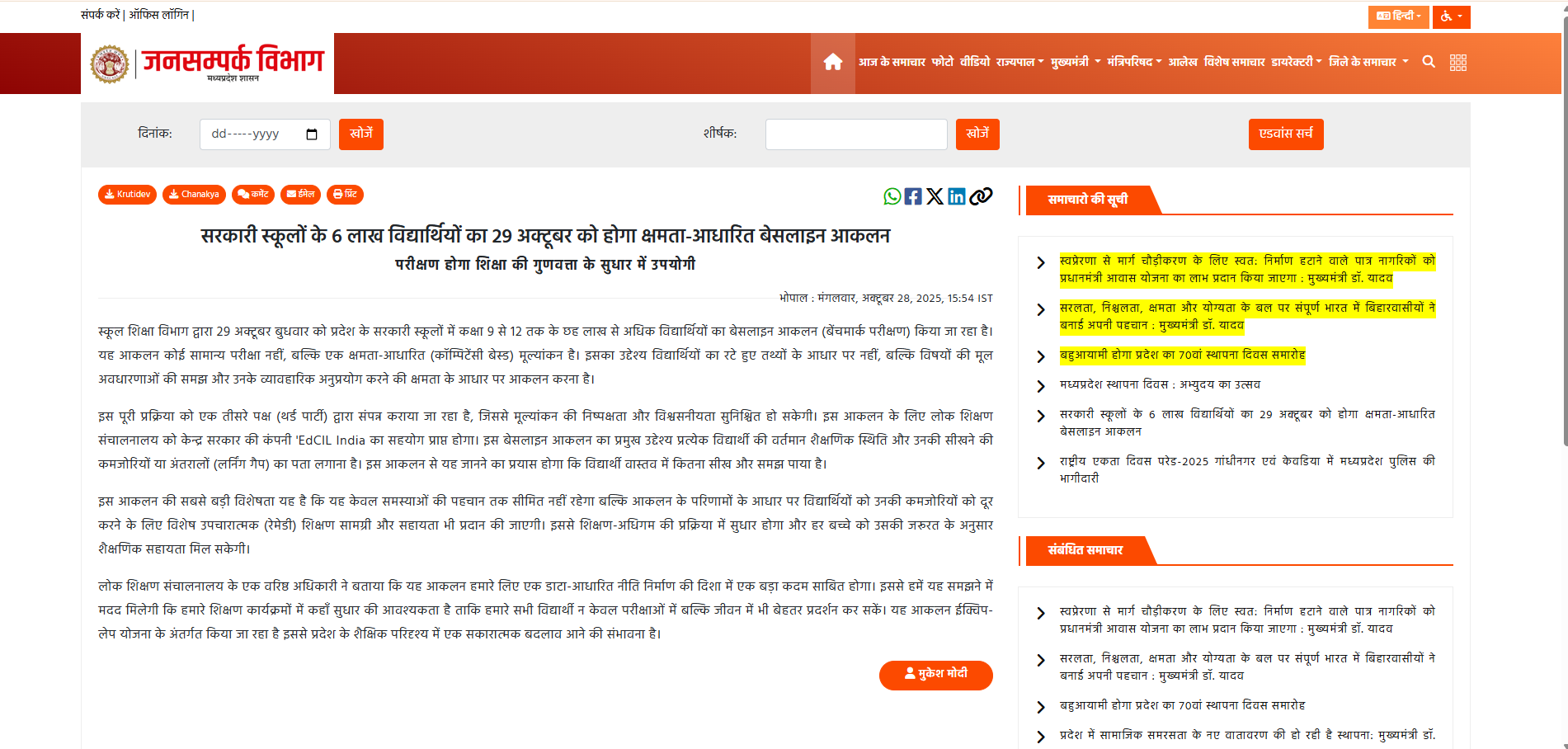Open the दिनांक date picker field
Viewport: 1568px width, 749px height.
[x=264, y=134]
